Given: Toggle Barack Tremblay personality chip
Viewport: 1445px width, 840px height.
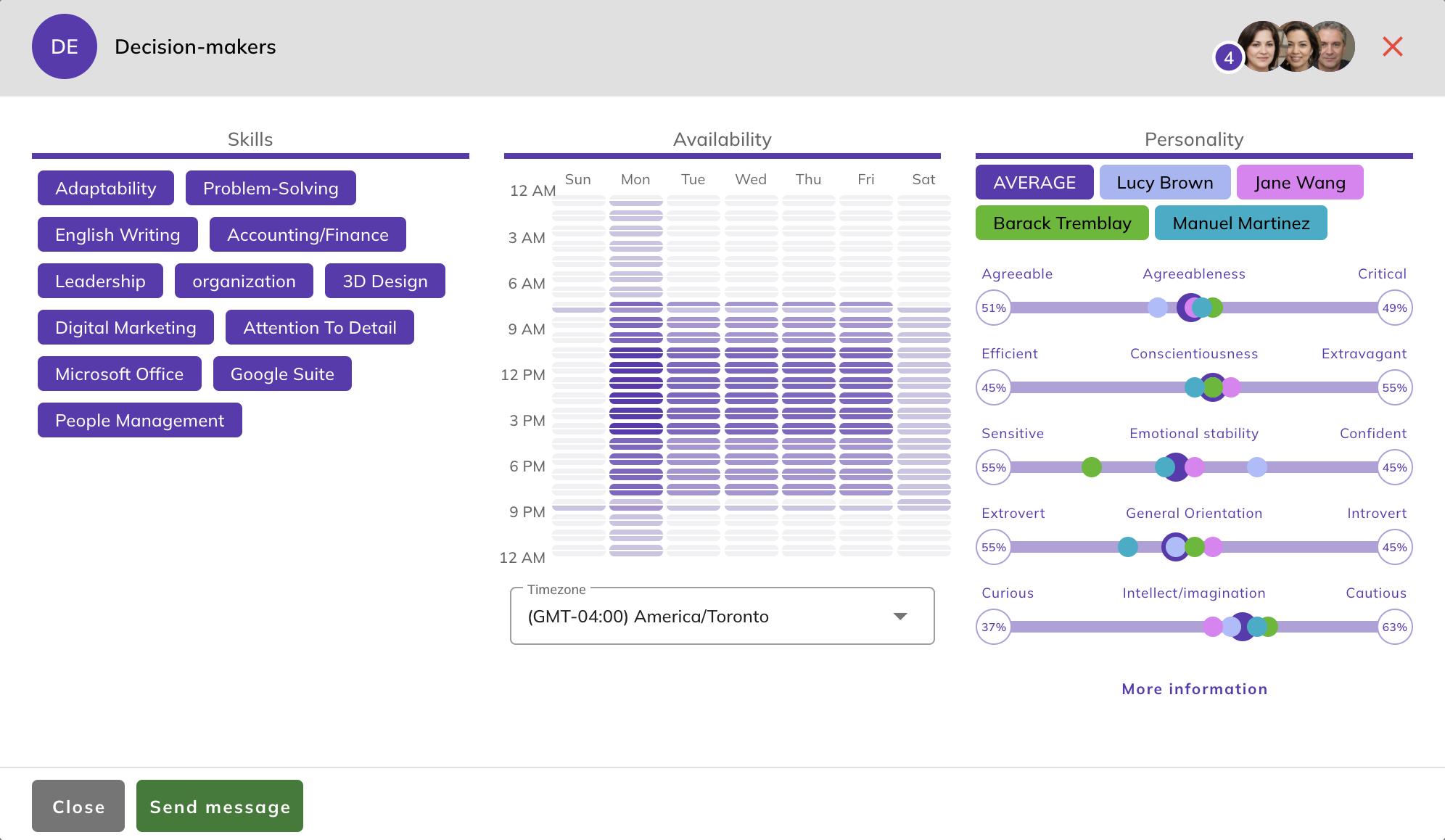Looking at the screenshot, I should (x=1061, y=223).
